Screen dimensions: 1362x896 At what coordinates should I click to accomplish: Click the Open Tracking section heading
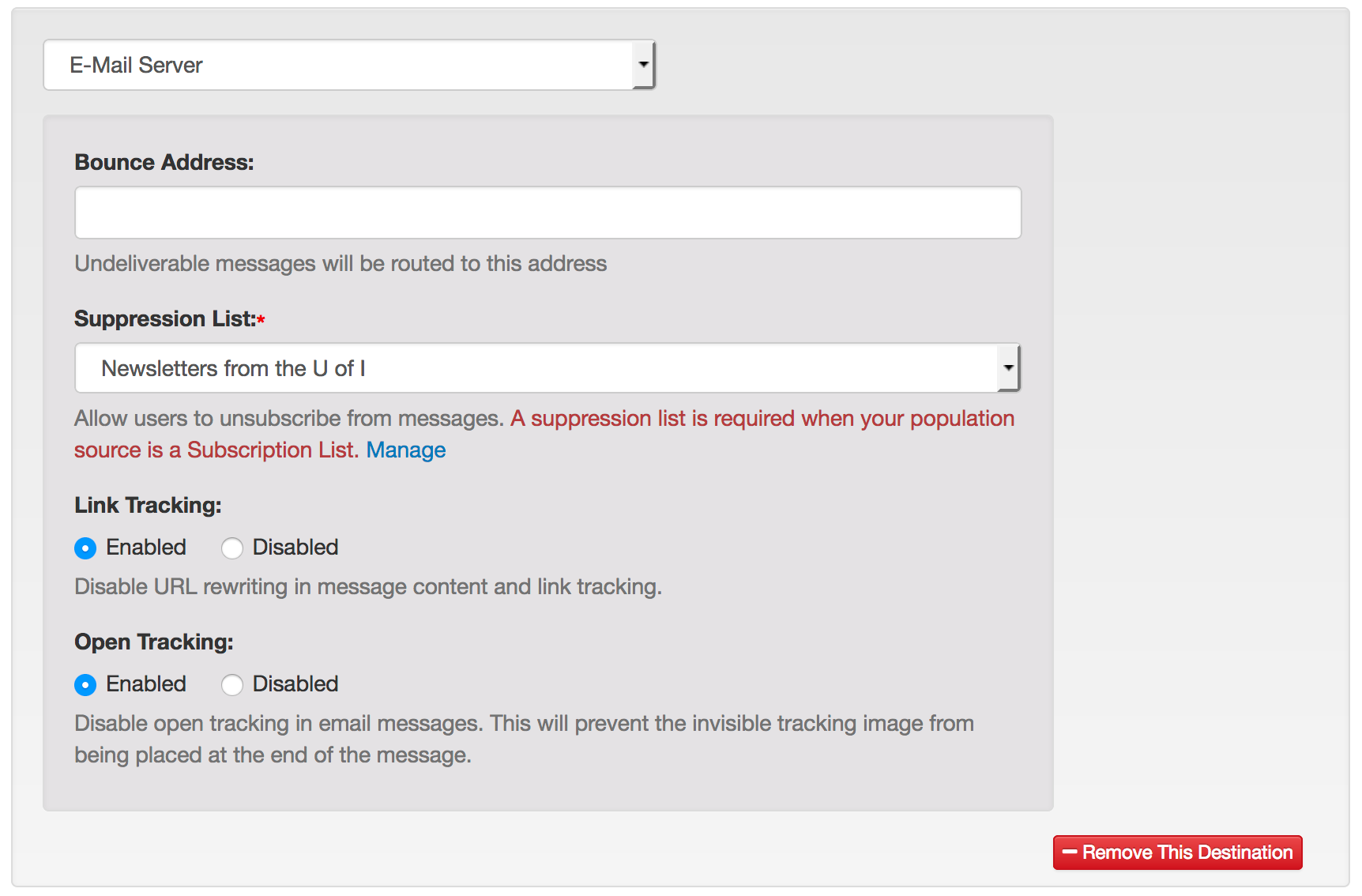point(154,642)
